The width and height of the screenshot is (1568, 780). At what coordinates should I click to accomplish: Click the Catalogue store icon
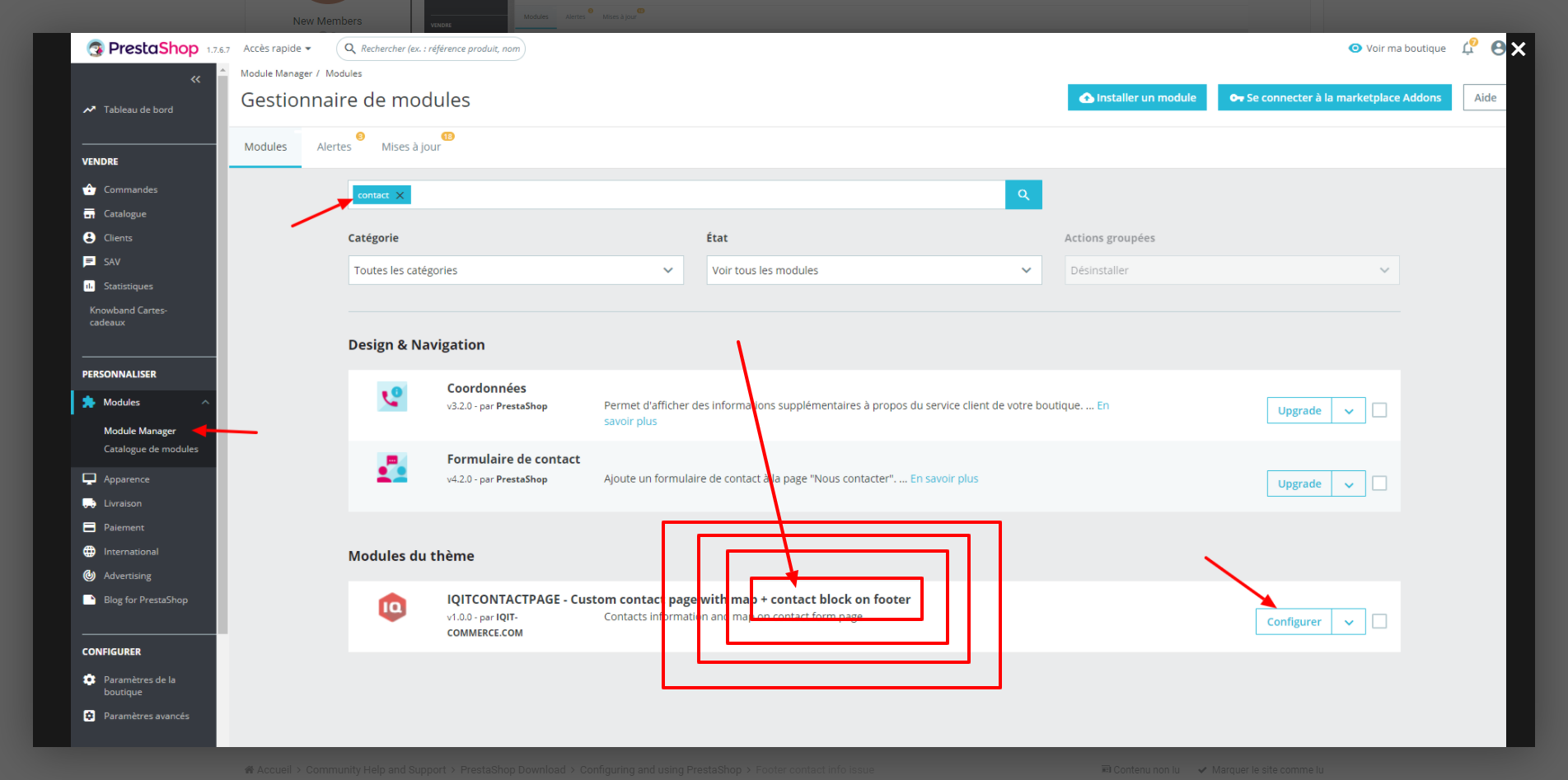[89, 213]
